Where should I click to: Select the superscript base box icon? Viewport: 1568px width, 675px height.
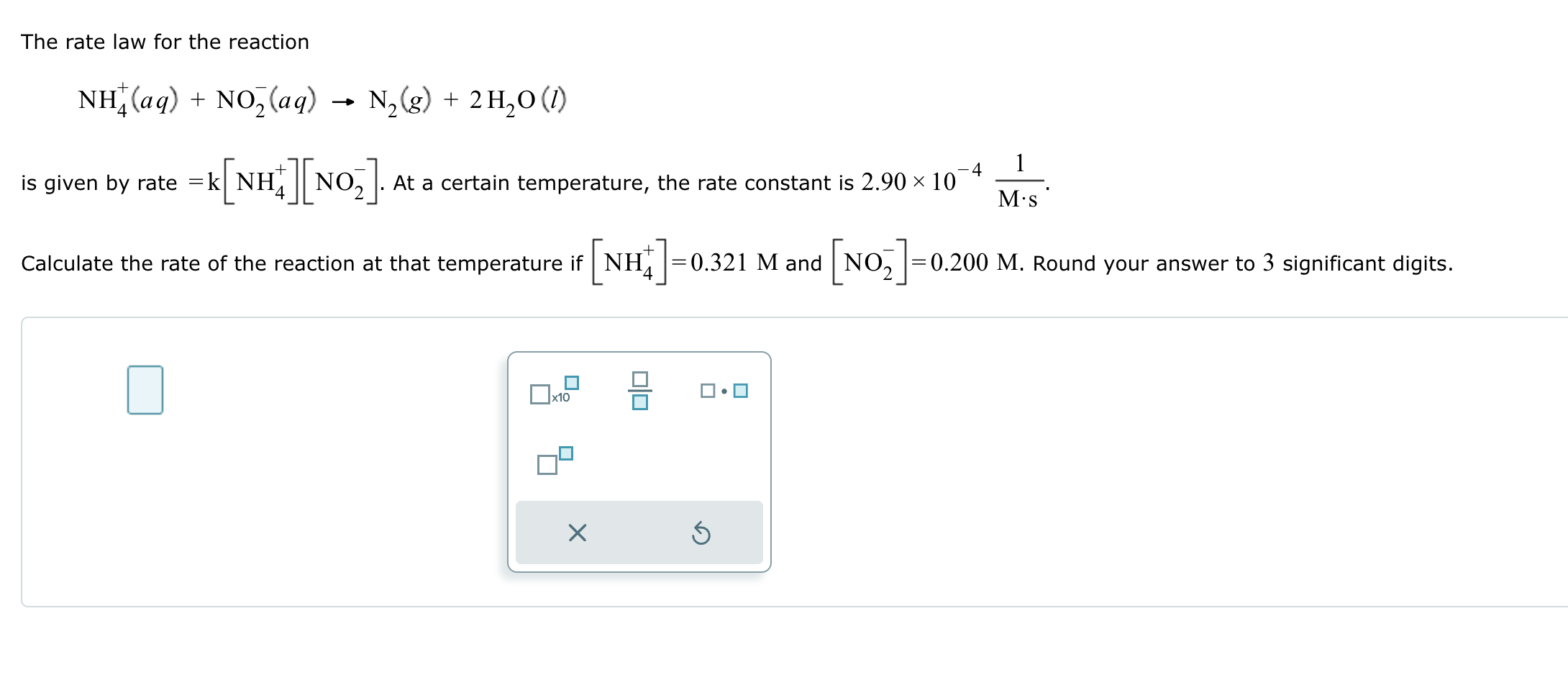coord(547,466)
